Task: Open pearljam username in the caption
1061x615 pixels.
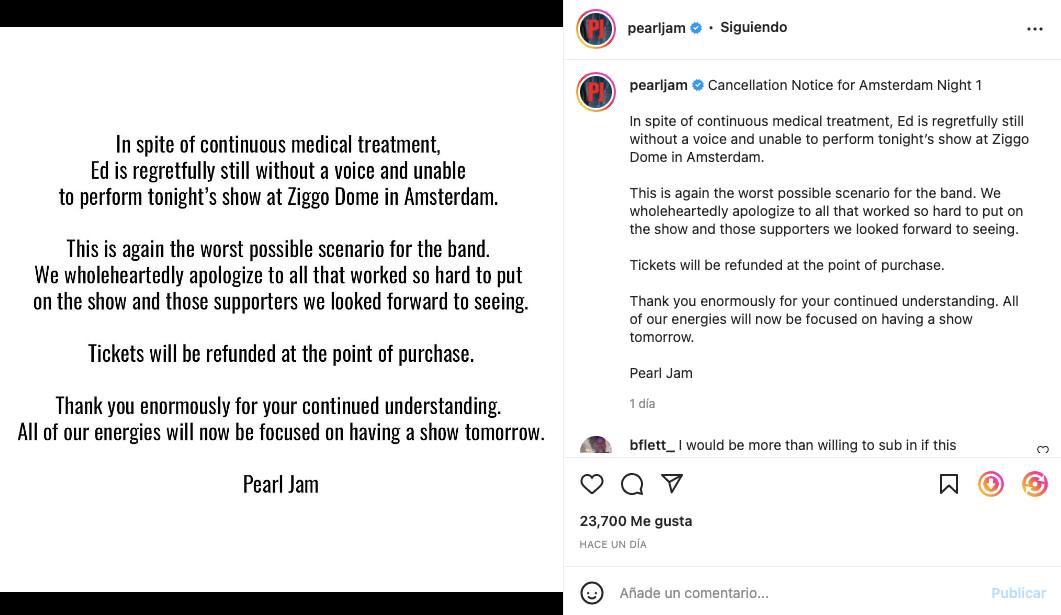Action: point(658,86)
